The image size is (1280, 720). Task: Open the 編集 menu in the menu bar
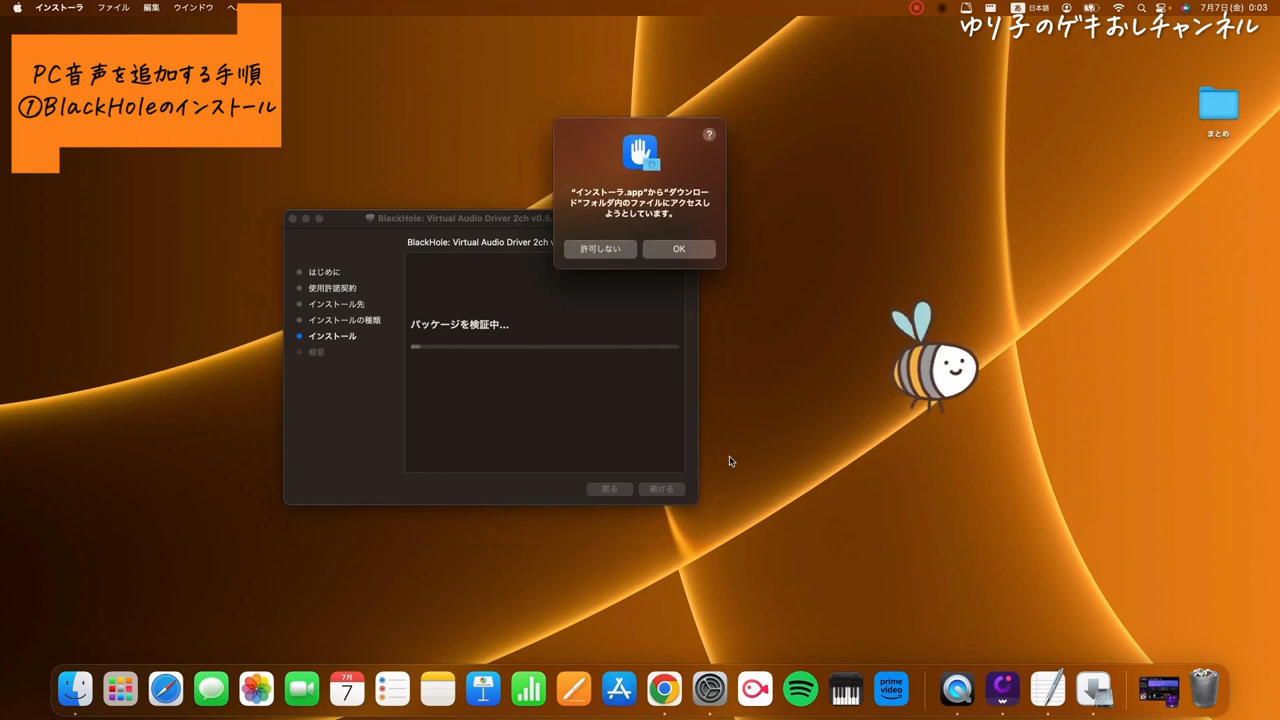[151, 8]
